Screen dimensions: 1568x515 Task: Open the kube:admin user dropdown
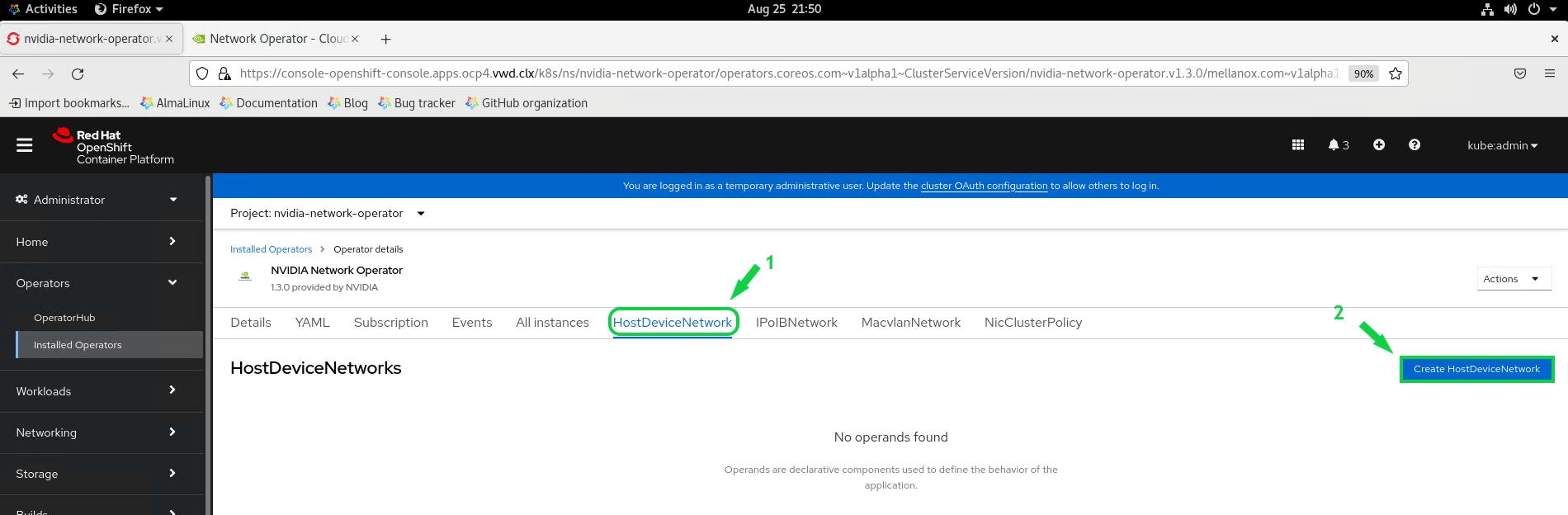(x=1502, y=145)
